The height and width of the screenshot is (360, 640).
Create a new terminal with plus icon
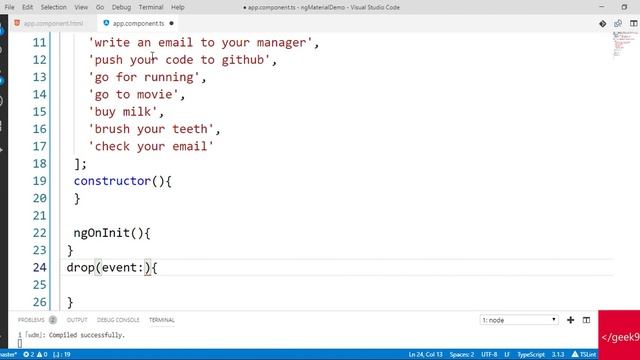click(571, 320)
